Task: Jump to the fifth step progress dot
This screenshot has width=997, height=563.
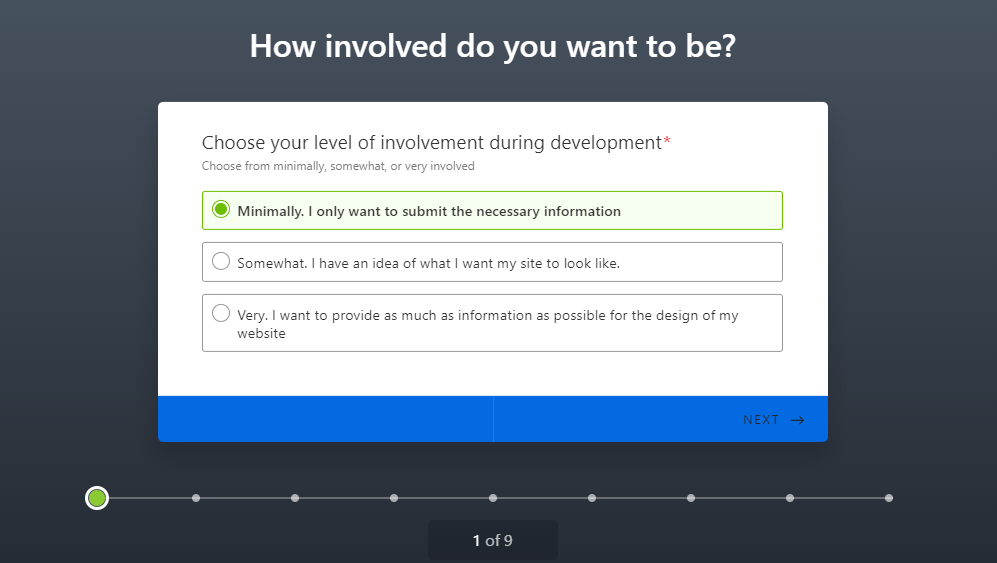Action: (493, 498)
